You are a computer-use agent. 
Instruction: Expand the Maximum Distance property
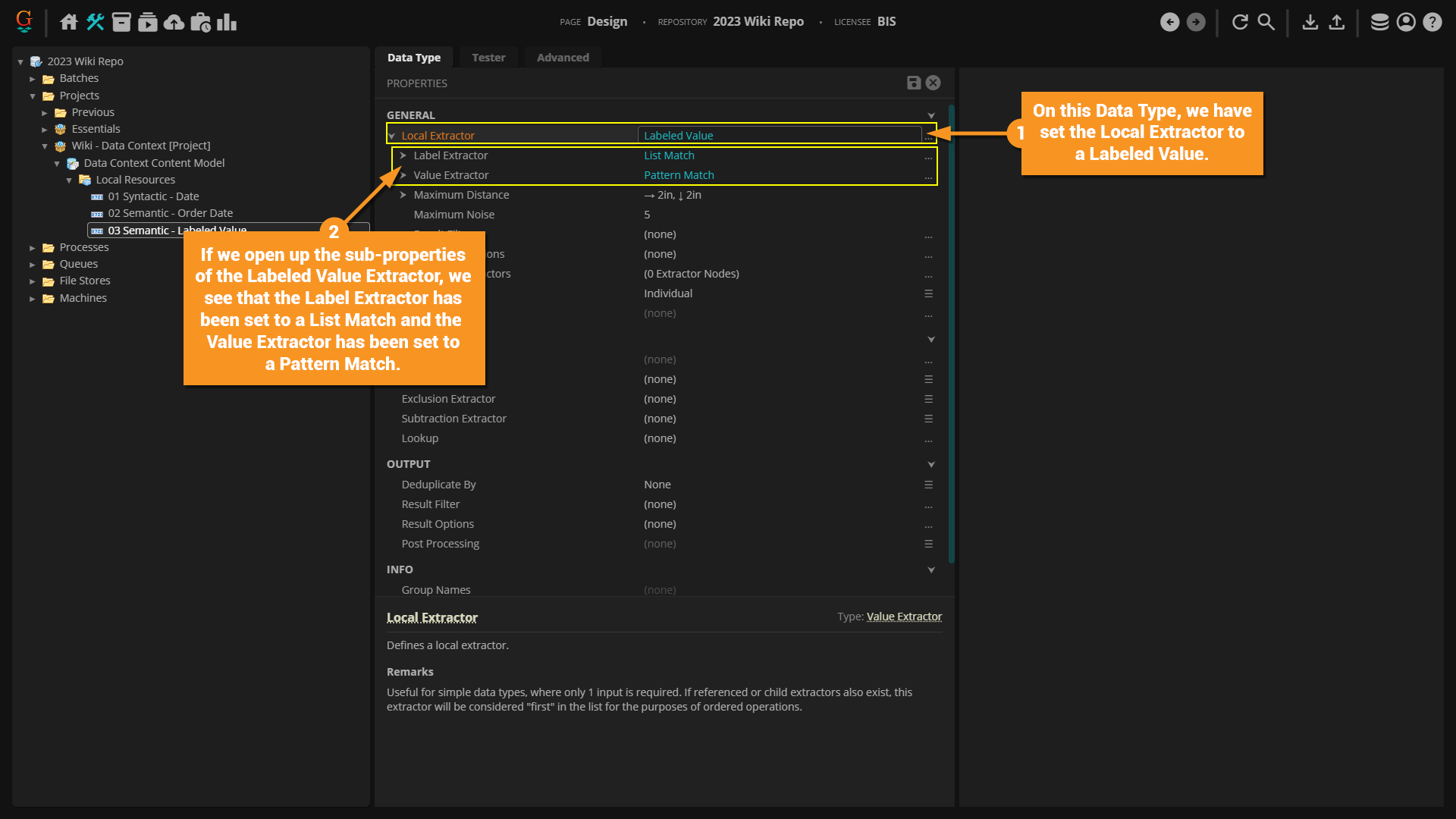pos(403,195)
